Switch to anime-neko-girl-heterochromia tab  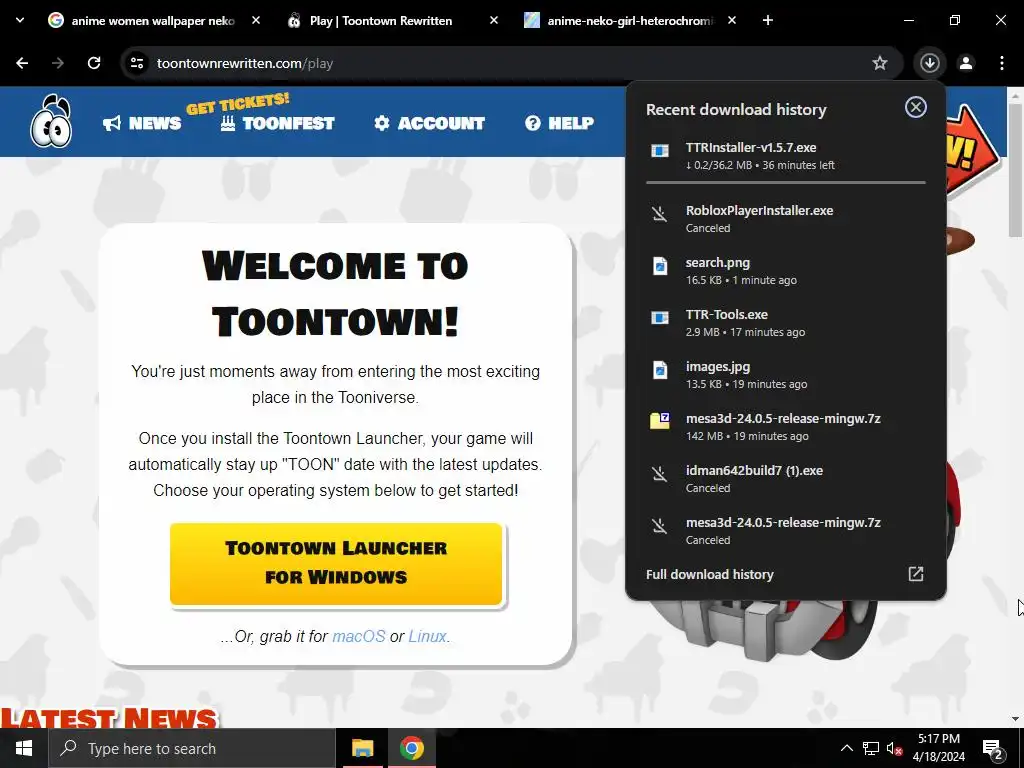pos(630,20)
